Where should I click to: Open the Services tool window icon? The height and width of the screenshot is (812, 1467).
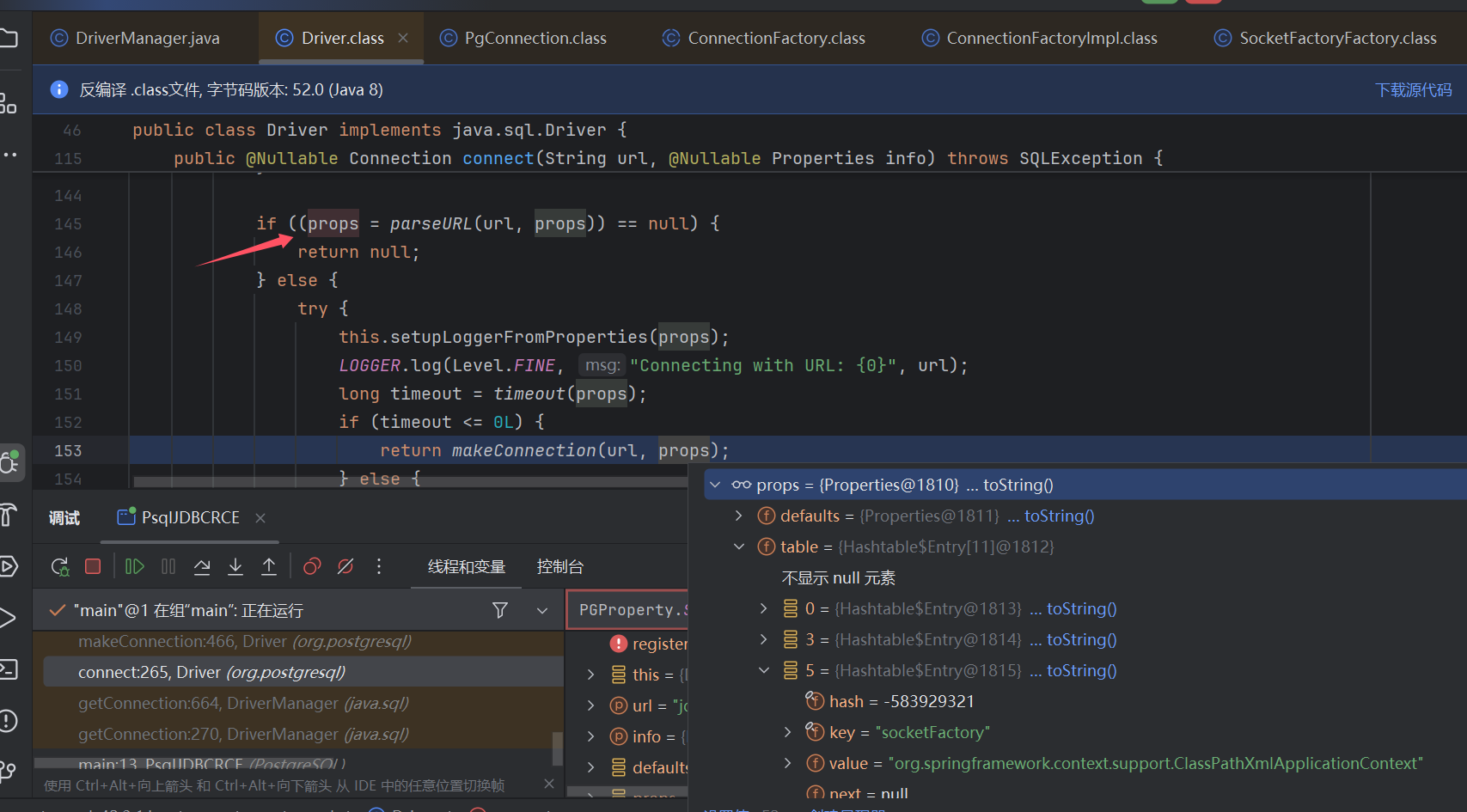tap(7, 566)
